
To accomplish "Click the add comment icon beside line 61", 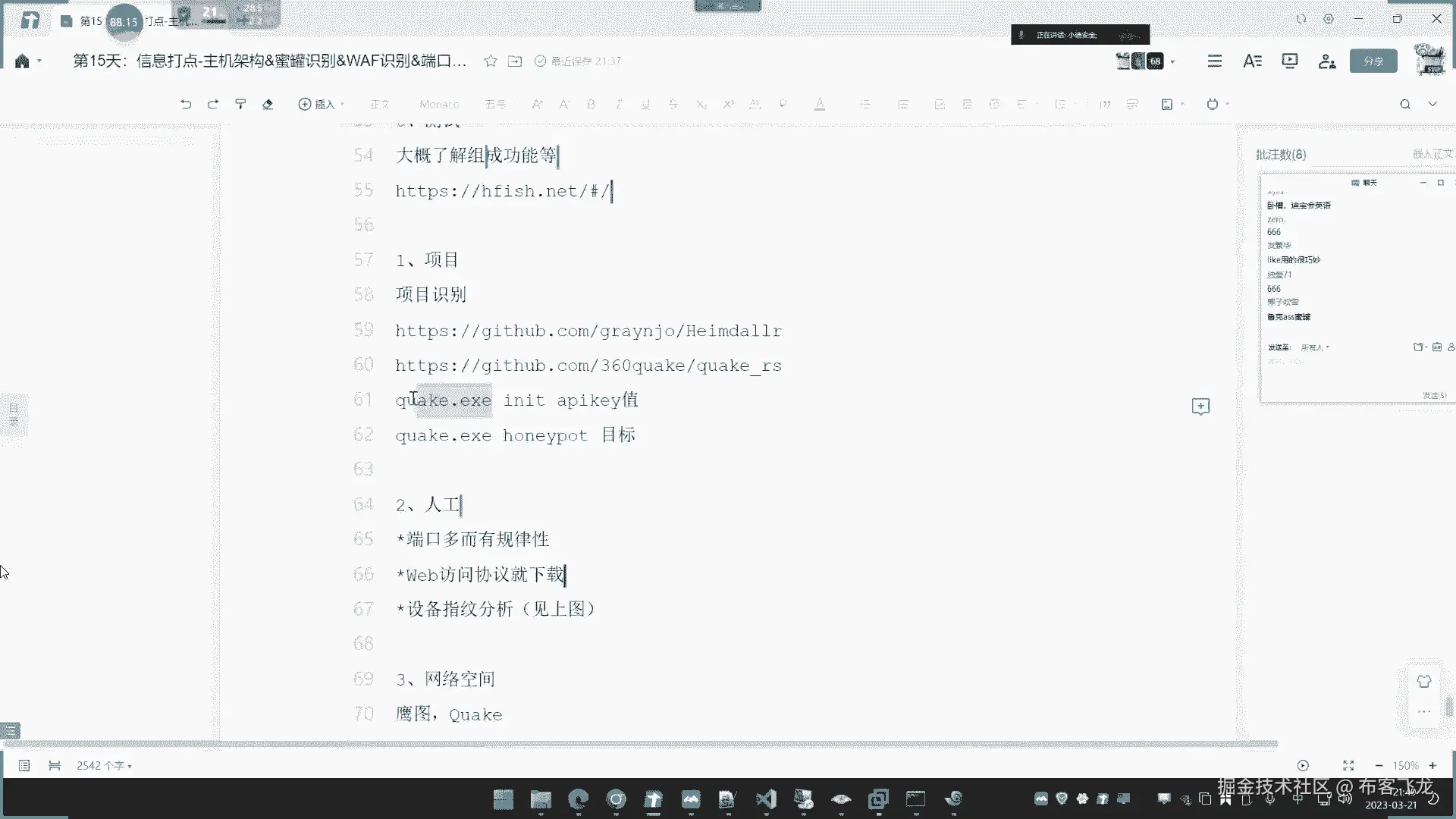I will (x=1200, y=406).
